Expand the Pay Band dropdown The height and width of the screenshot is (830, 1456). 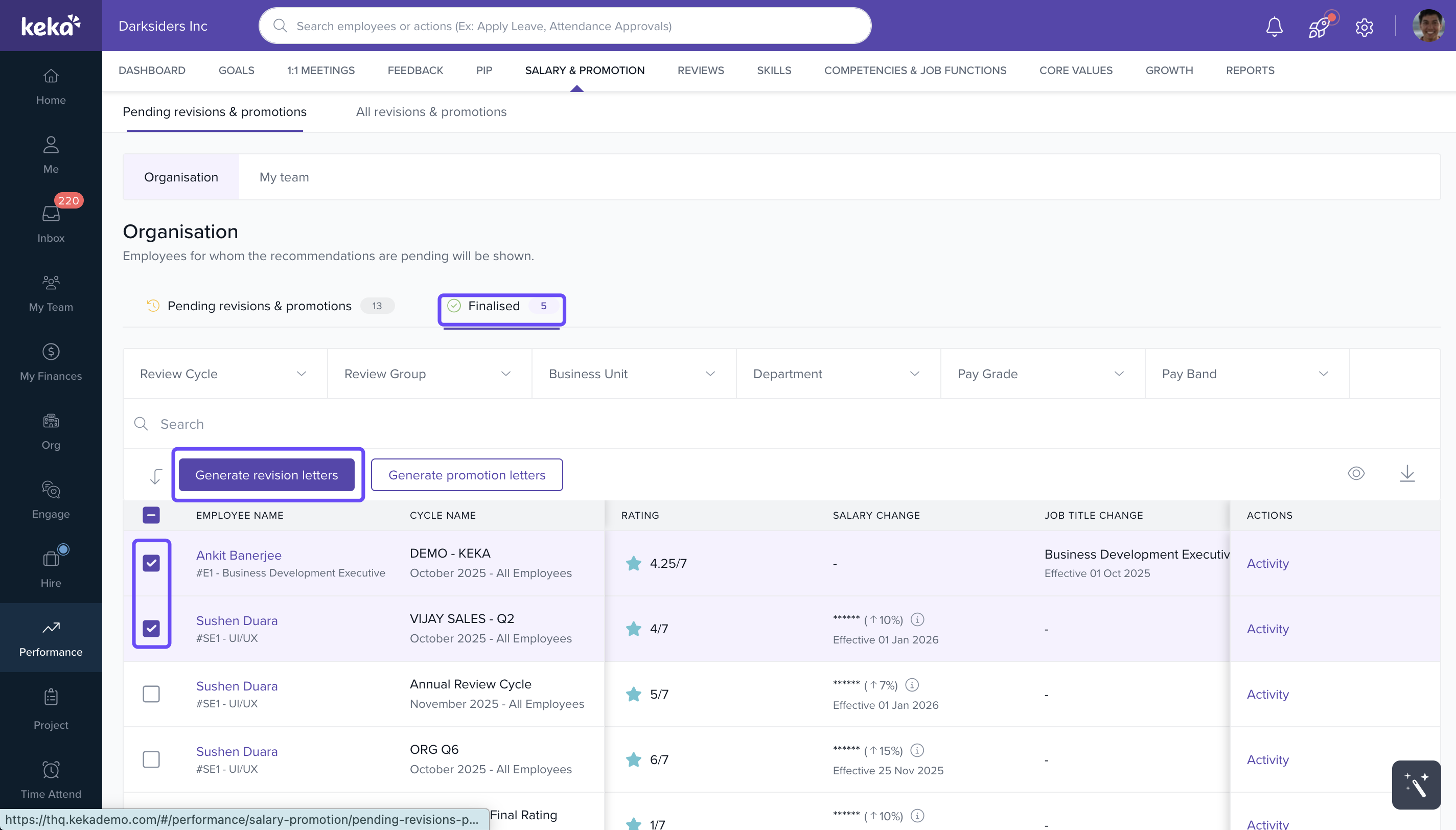tap(1246, 374)
